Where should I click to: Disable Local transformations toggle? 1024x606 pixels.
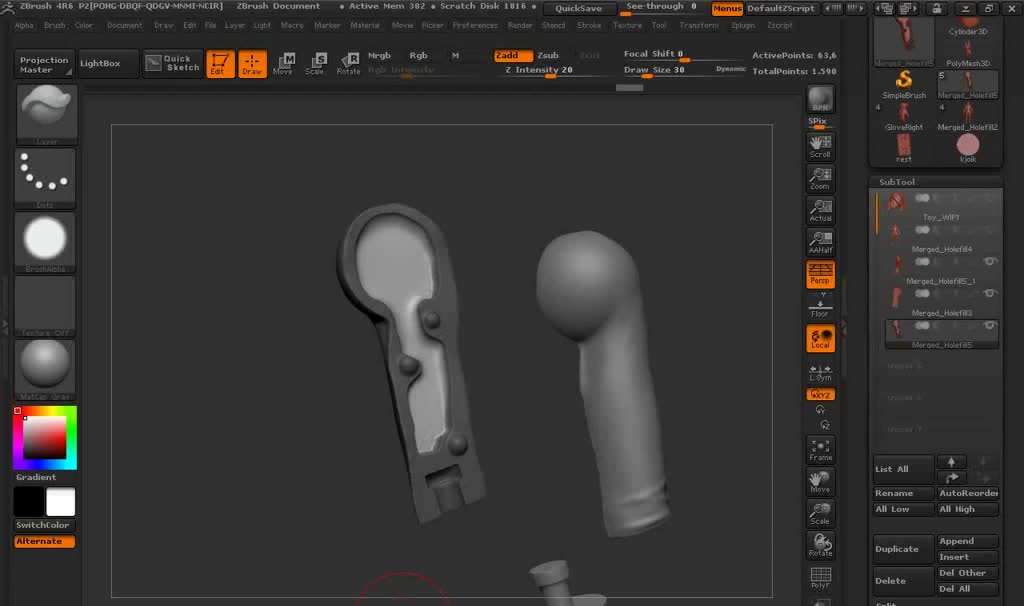(820, 339)
